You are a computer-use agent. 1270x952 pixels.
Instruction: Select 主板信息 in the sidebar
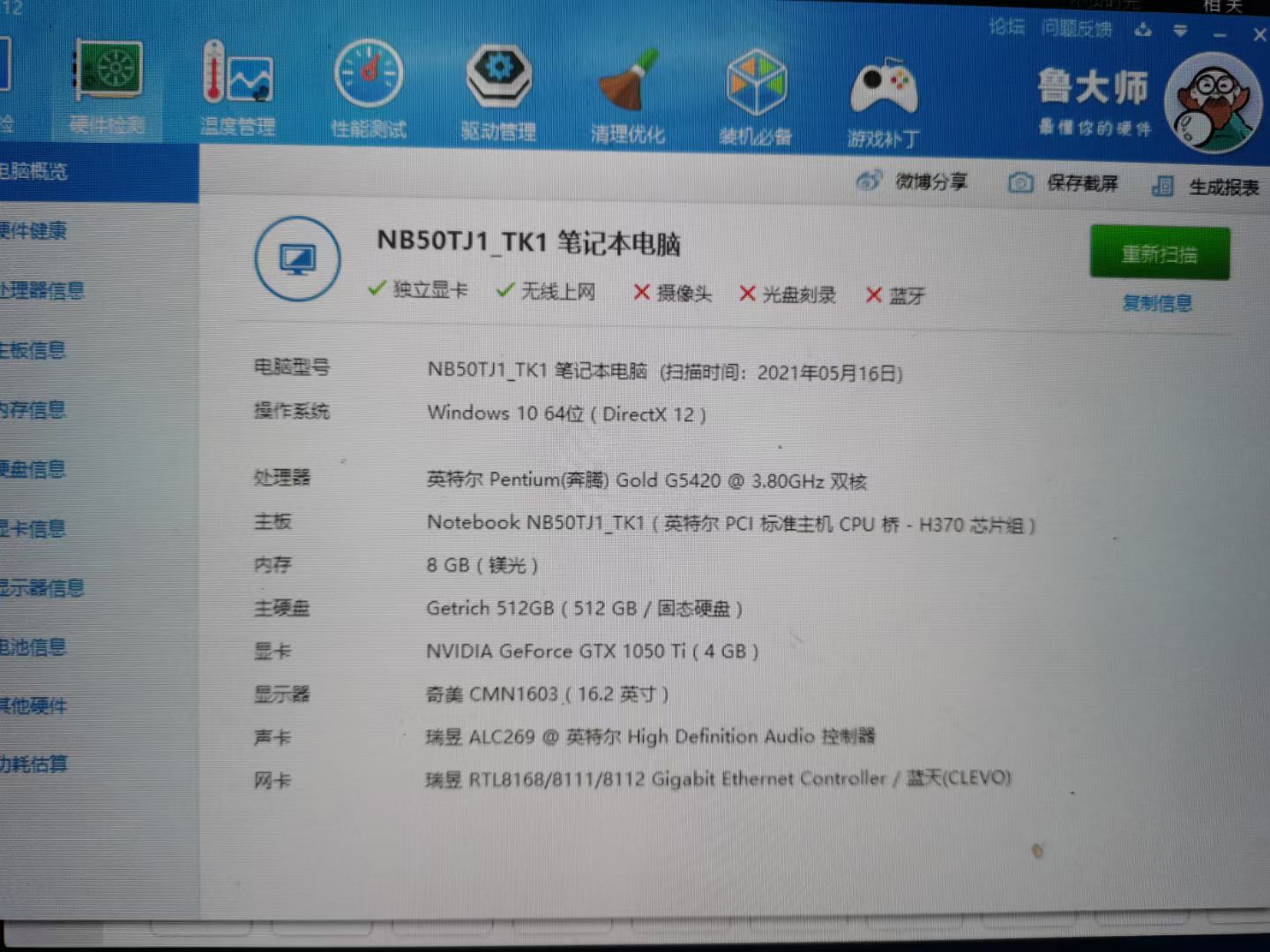tap(34, 350)
